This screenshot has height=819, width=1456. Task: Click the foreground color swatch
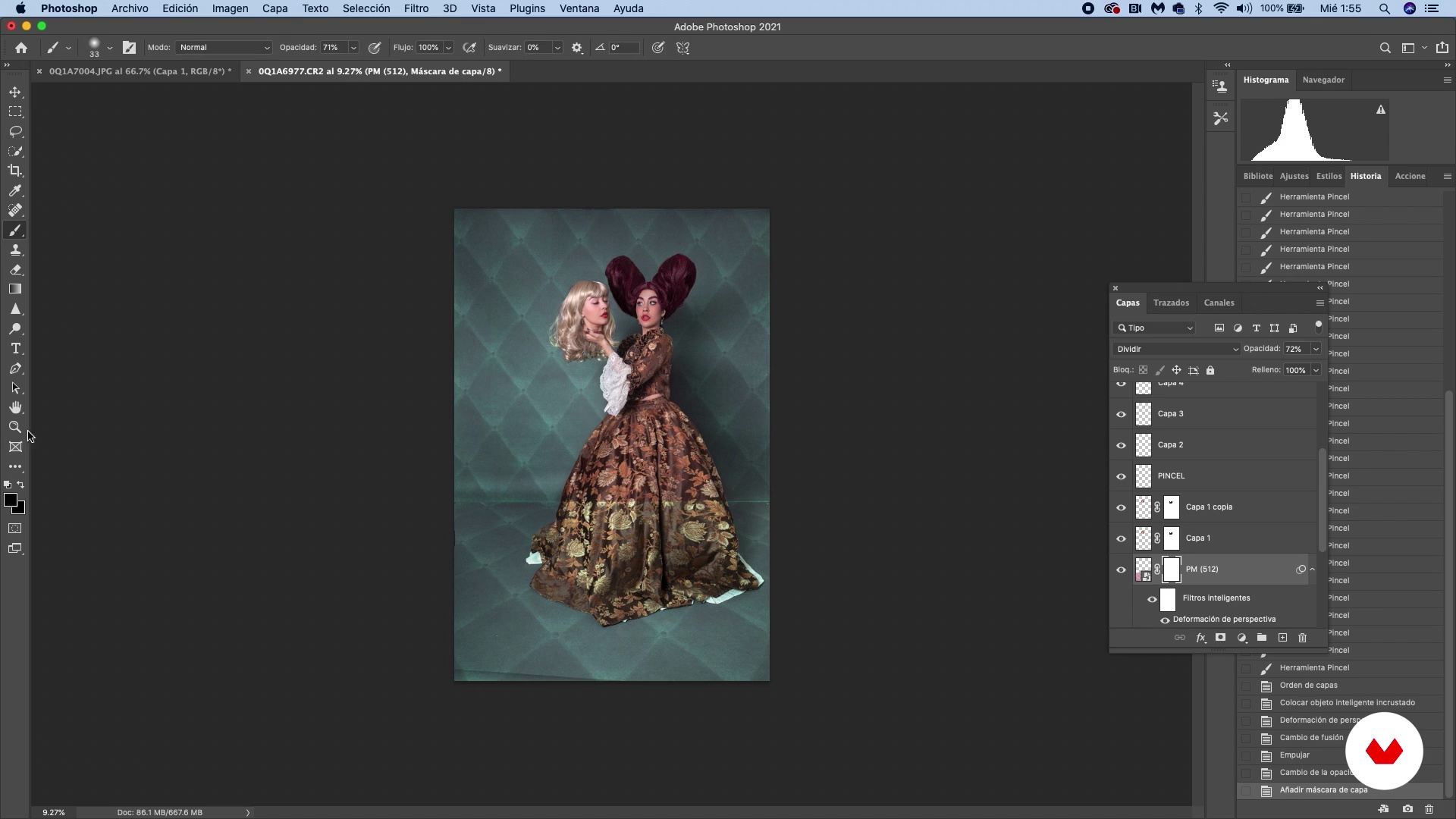pos(11,500)
